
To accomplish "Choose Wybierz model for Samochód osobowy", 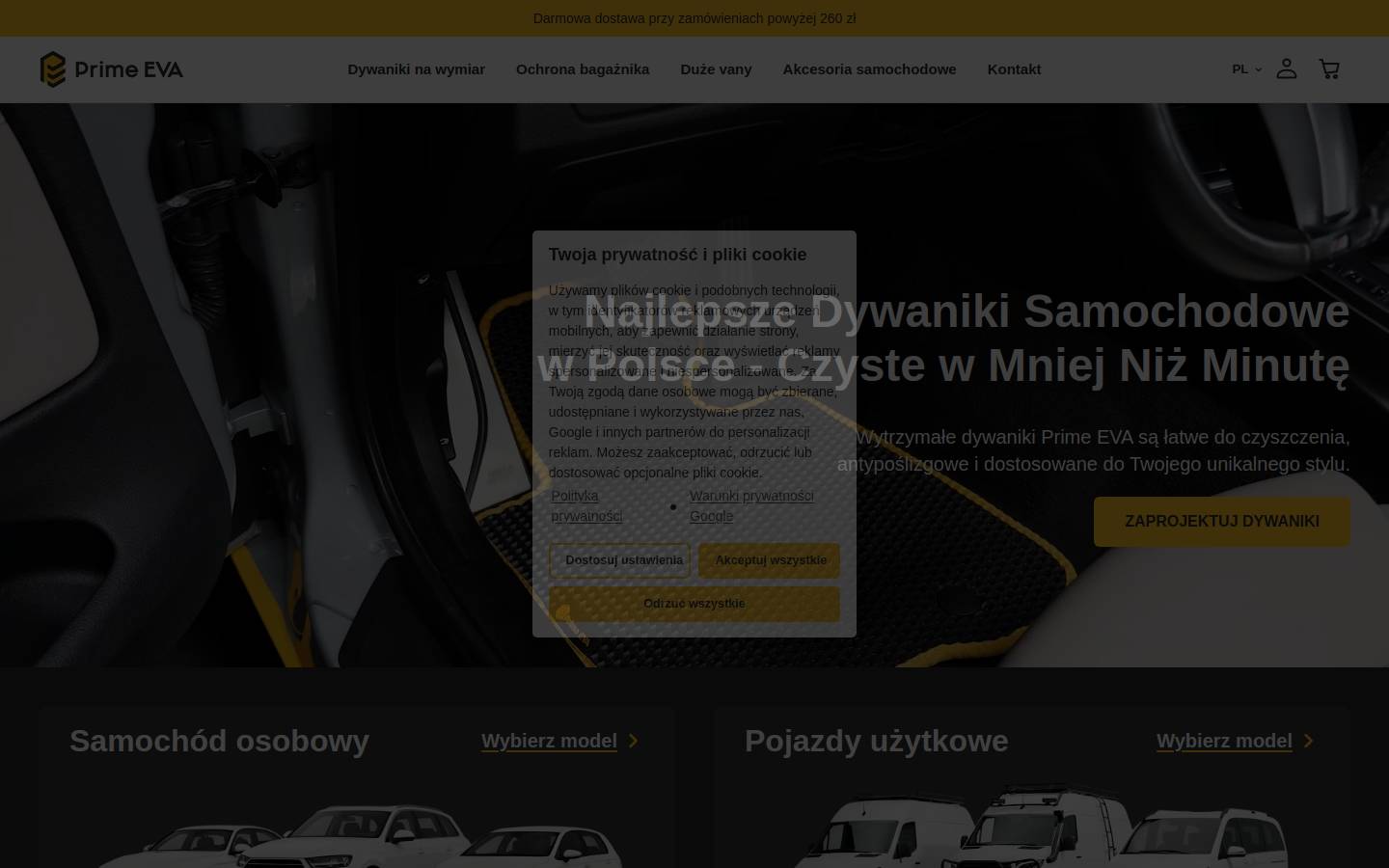I will click(549, 741).
